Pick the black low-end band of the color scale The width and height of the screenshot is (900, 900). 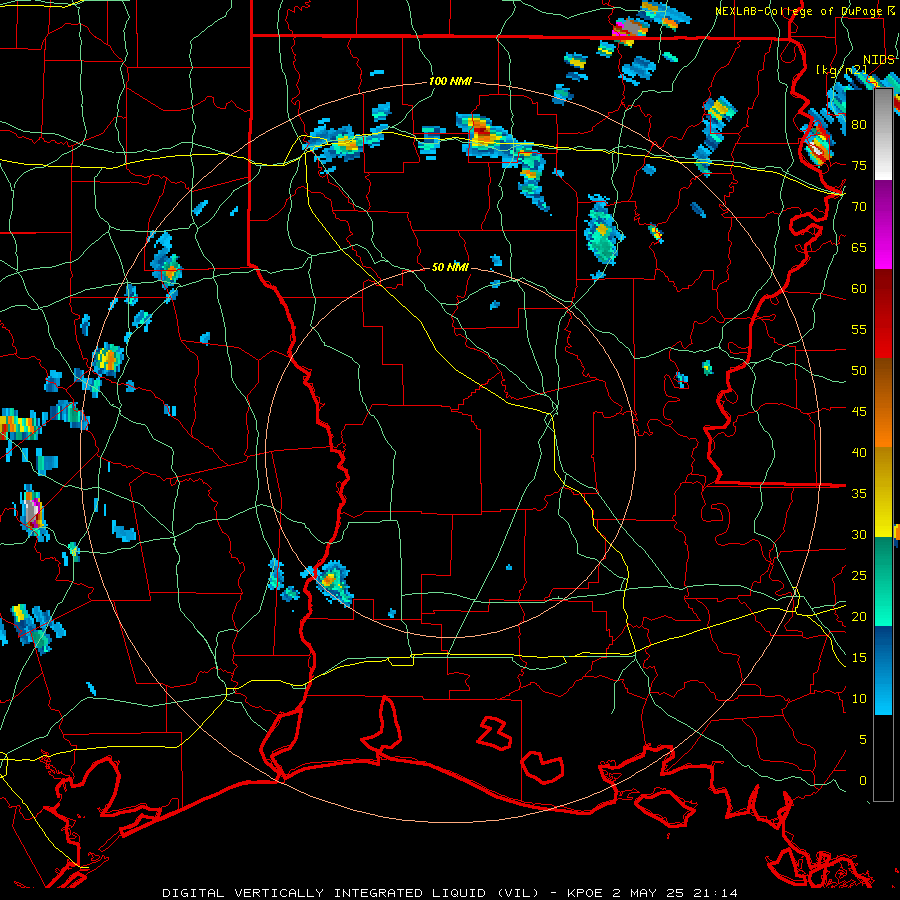(x=883, y=758)
